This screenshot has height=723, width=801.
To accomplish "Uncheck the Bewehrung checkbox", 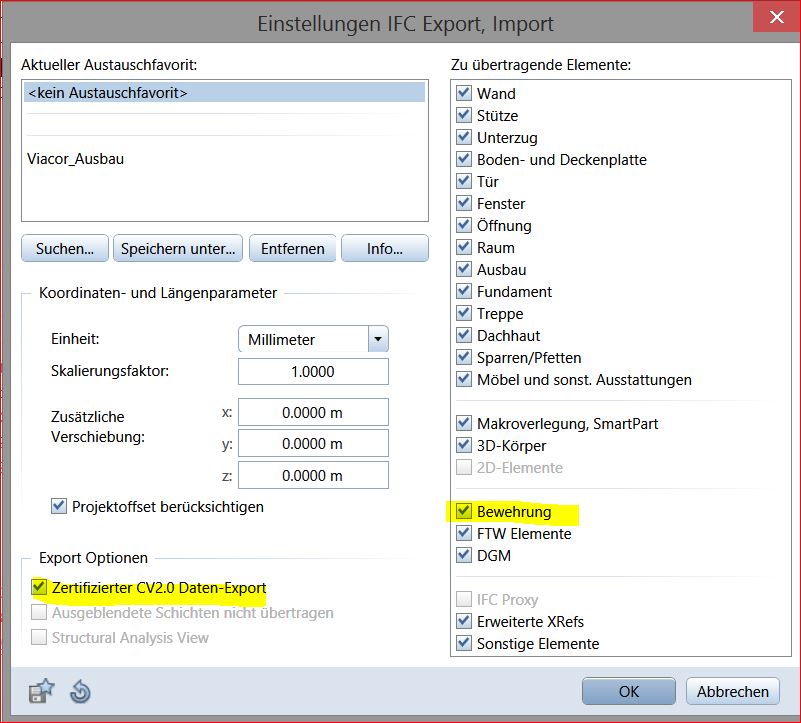I will (x=464, y=512).
